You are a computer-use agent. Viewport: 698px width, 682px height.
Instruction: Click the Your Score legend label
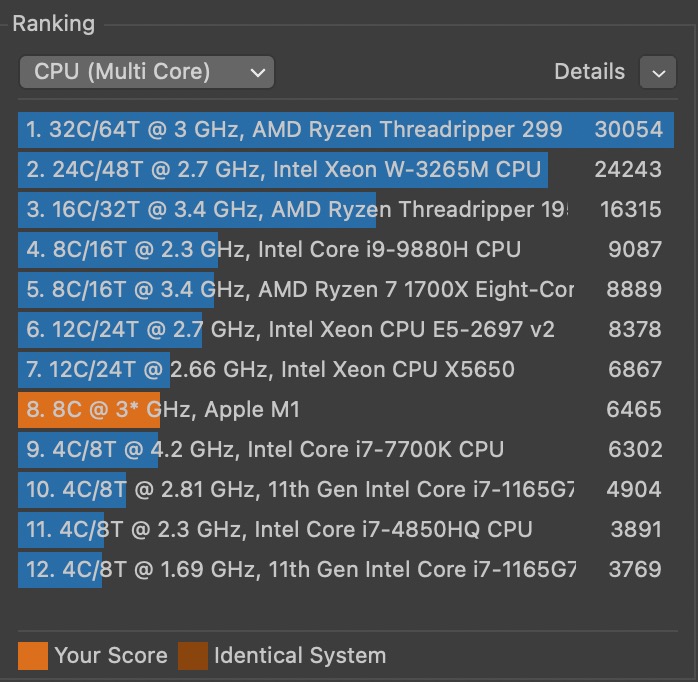point(111,656)
